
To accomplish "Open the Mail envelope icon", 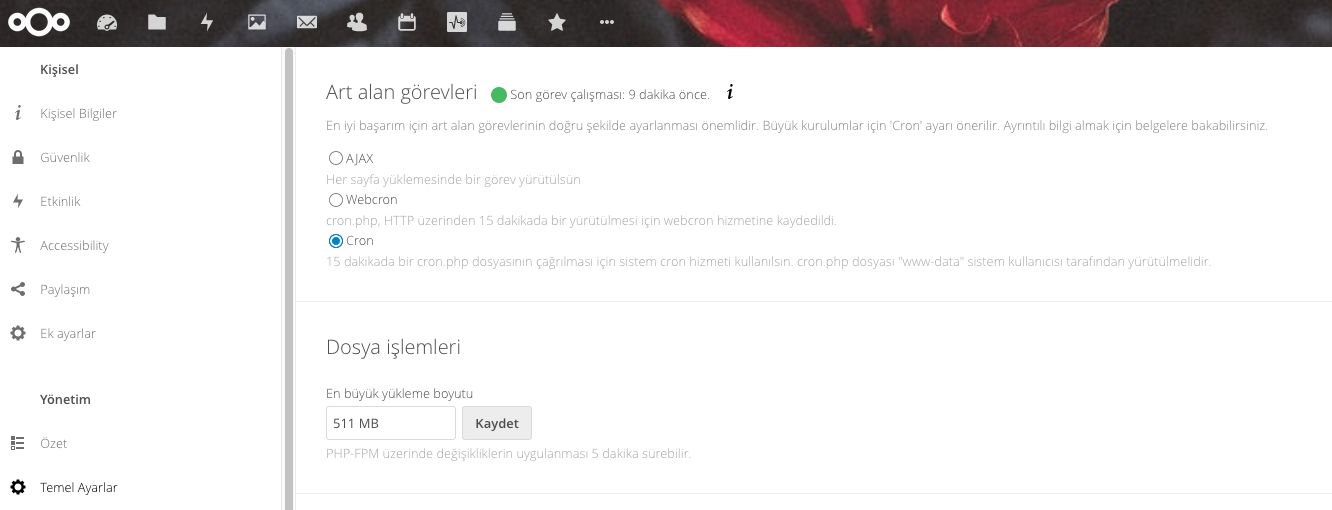I will click(x=307, y=22).
